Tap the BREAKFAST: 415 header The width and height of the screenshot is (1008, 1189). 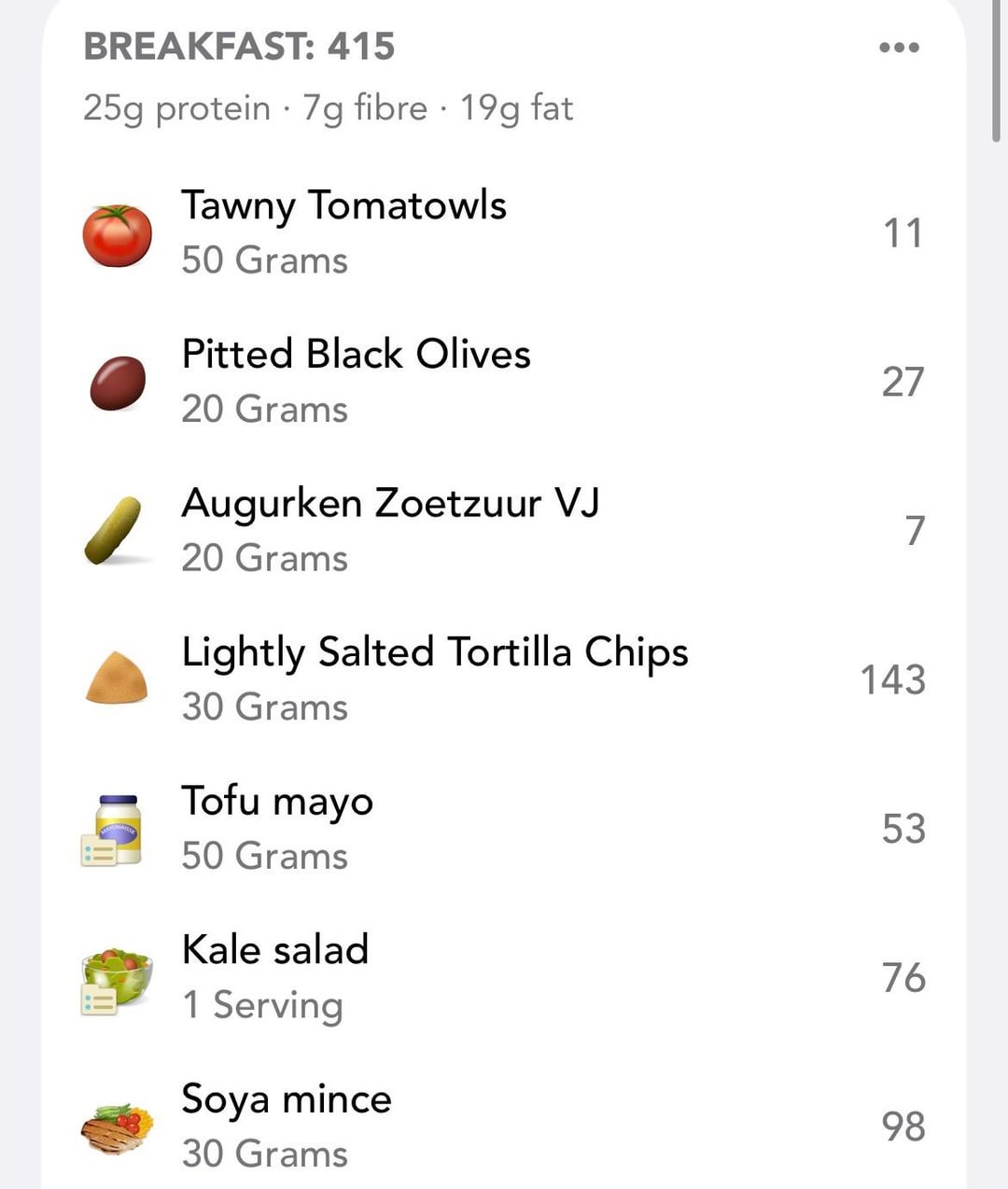coord(239,47)
